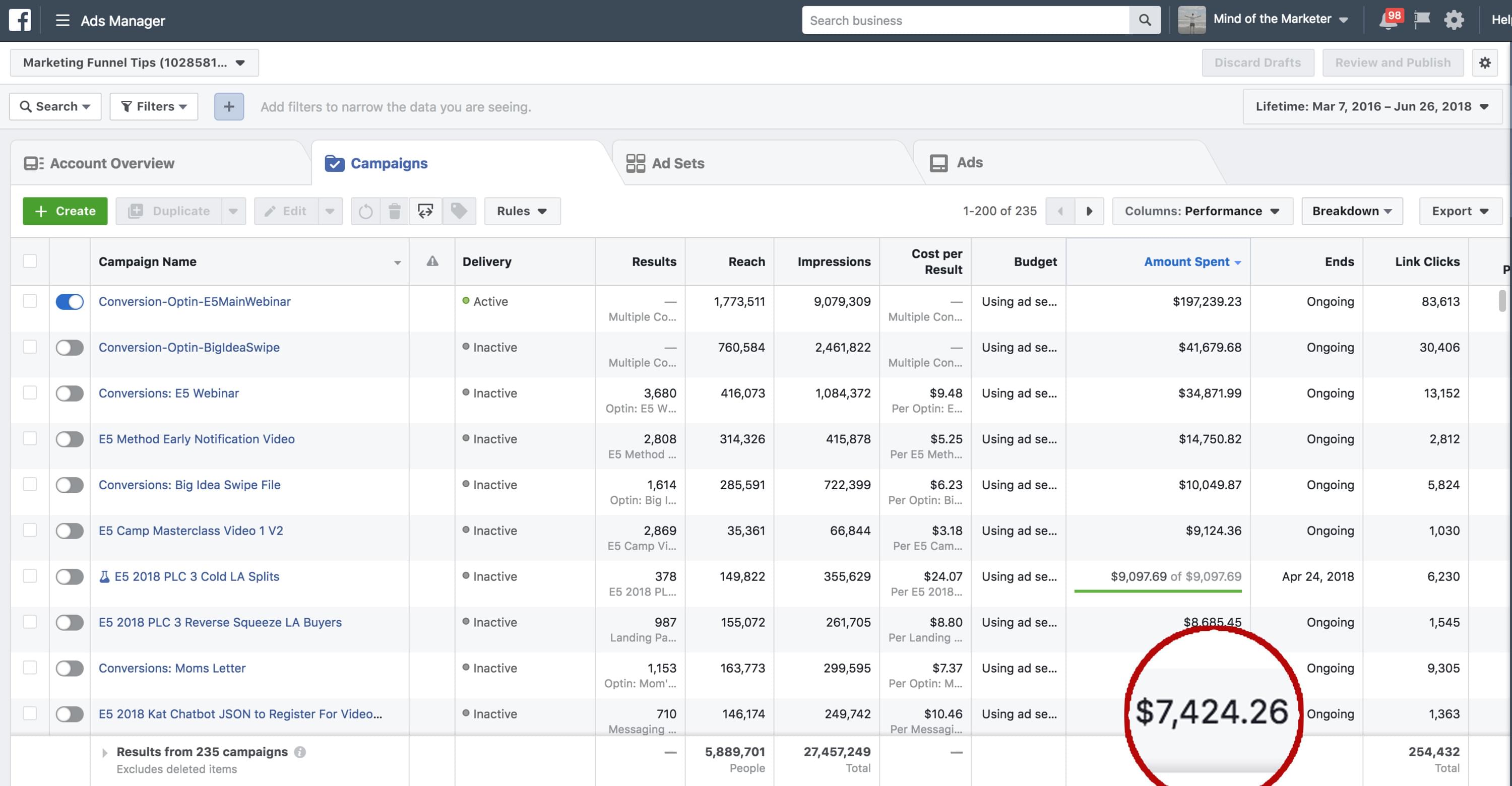Image resolution: width=1512 pixels, height=786 pixels.
Task: Open the Search dropdown
Action: pos(55,107)
